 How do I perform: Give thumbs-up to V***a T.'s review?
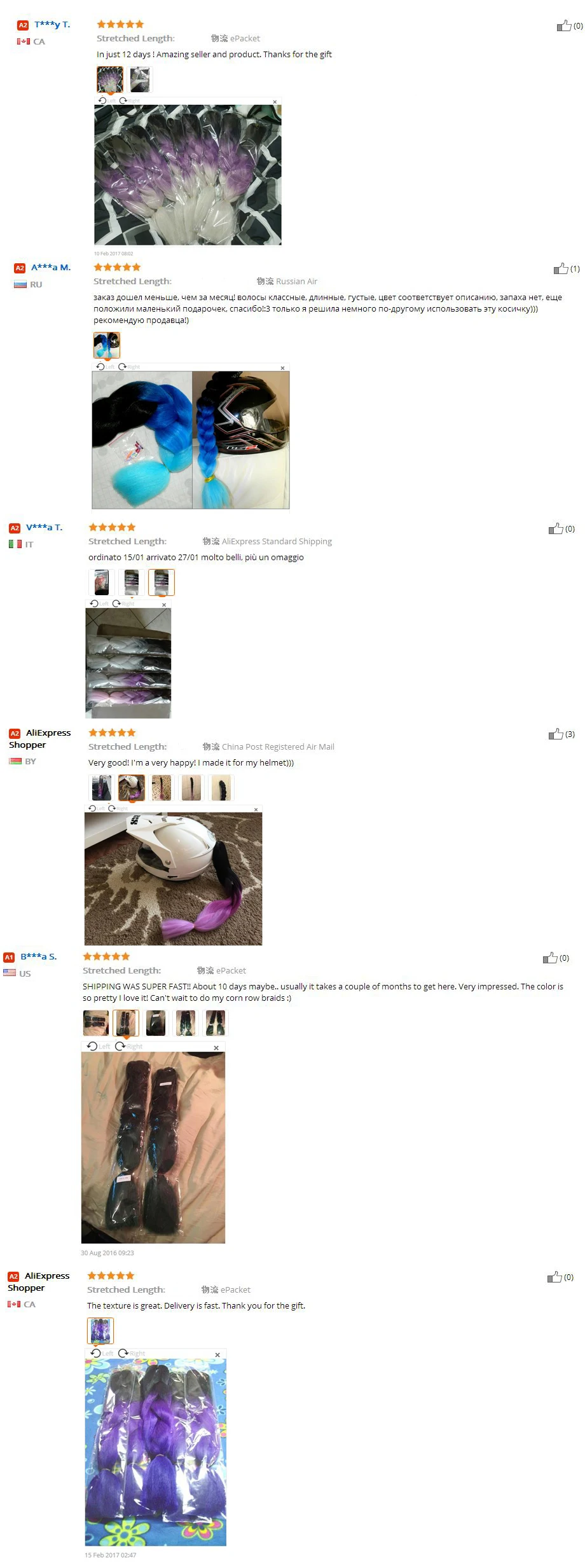pyautogui.click(x=556, y=529)
